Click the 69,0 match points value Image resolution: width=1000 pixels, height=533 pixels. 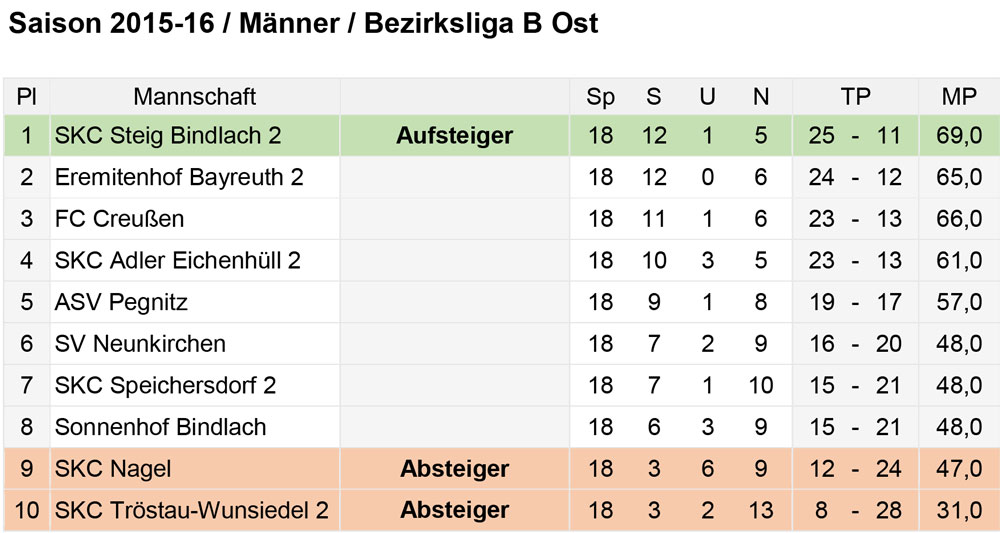click(x=959, y=136)
